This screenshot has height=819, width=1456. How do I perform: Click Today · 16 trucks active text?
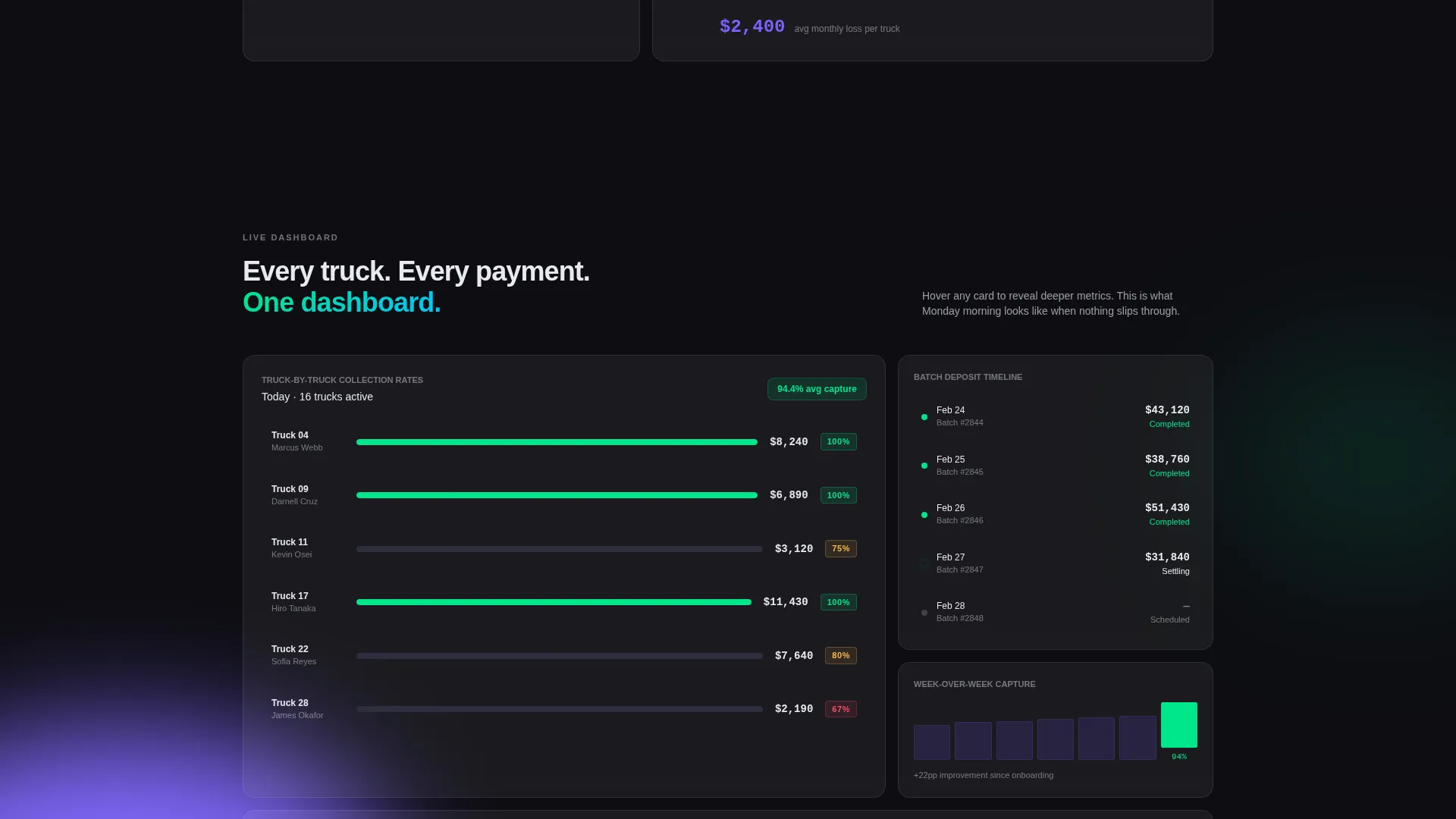point(317,397)
